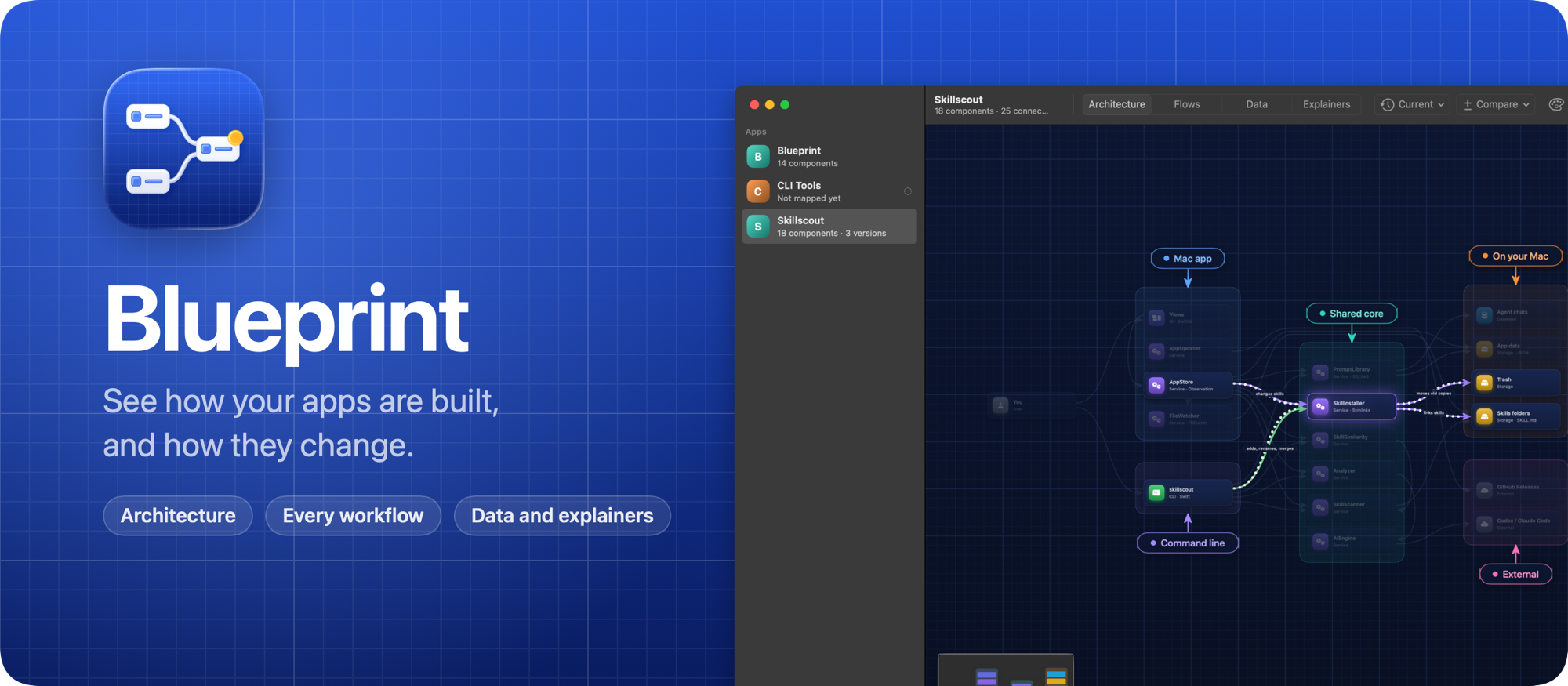Click the 'links skills' connection label
The height and width of the screenshot is (686, 1568).
coord(1433,412)
